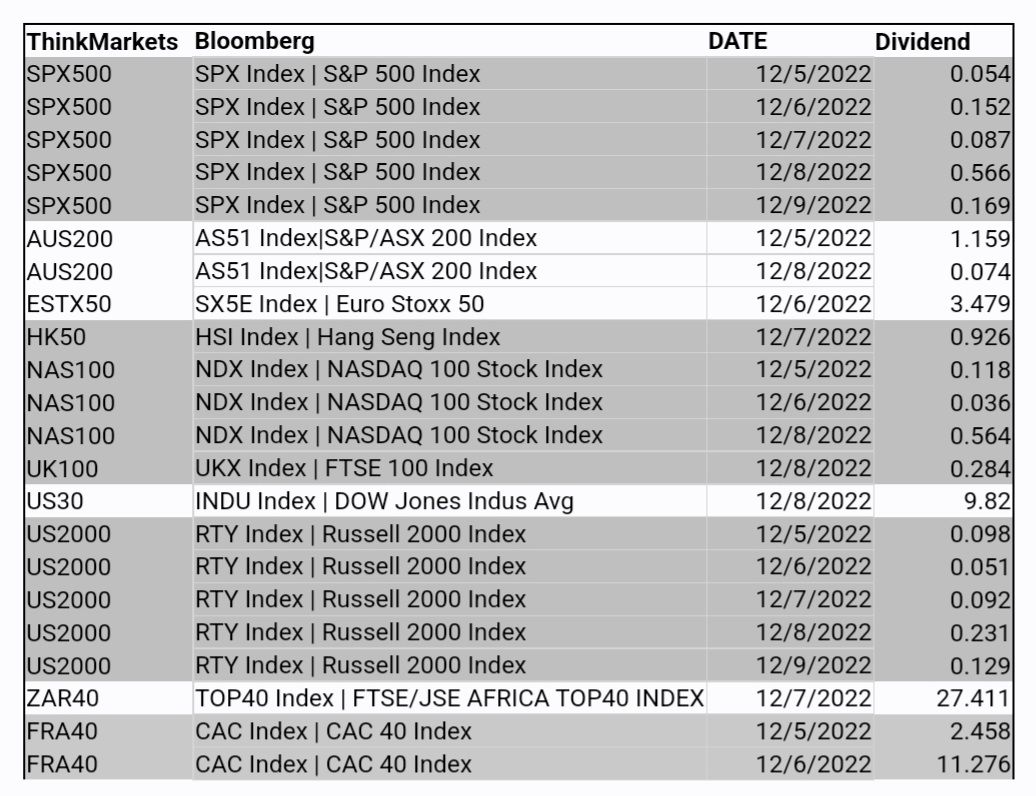Select the TOP40 Index FTSE/JSE Africa cell

point(450,699)
